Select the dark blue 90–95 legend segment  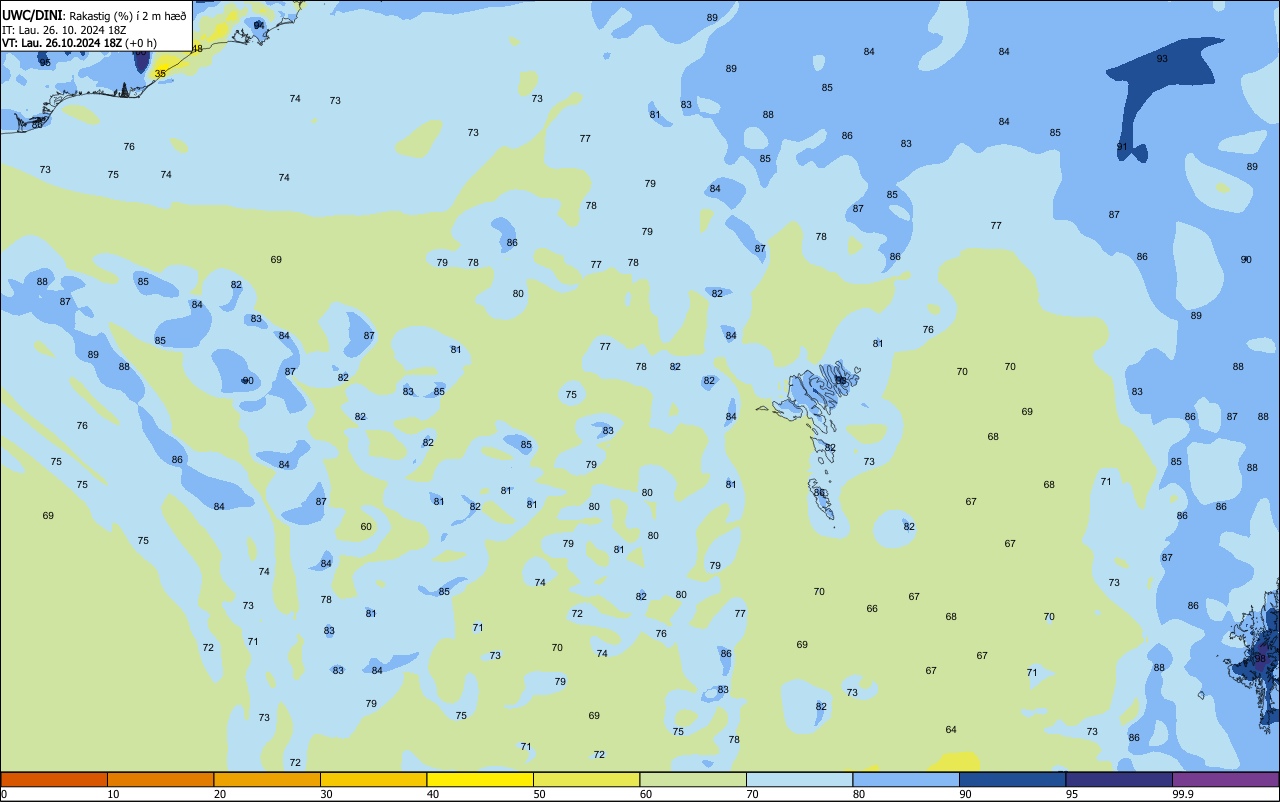[x=1012, y=779]
